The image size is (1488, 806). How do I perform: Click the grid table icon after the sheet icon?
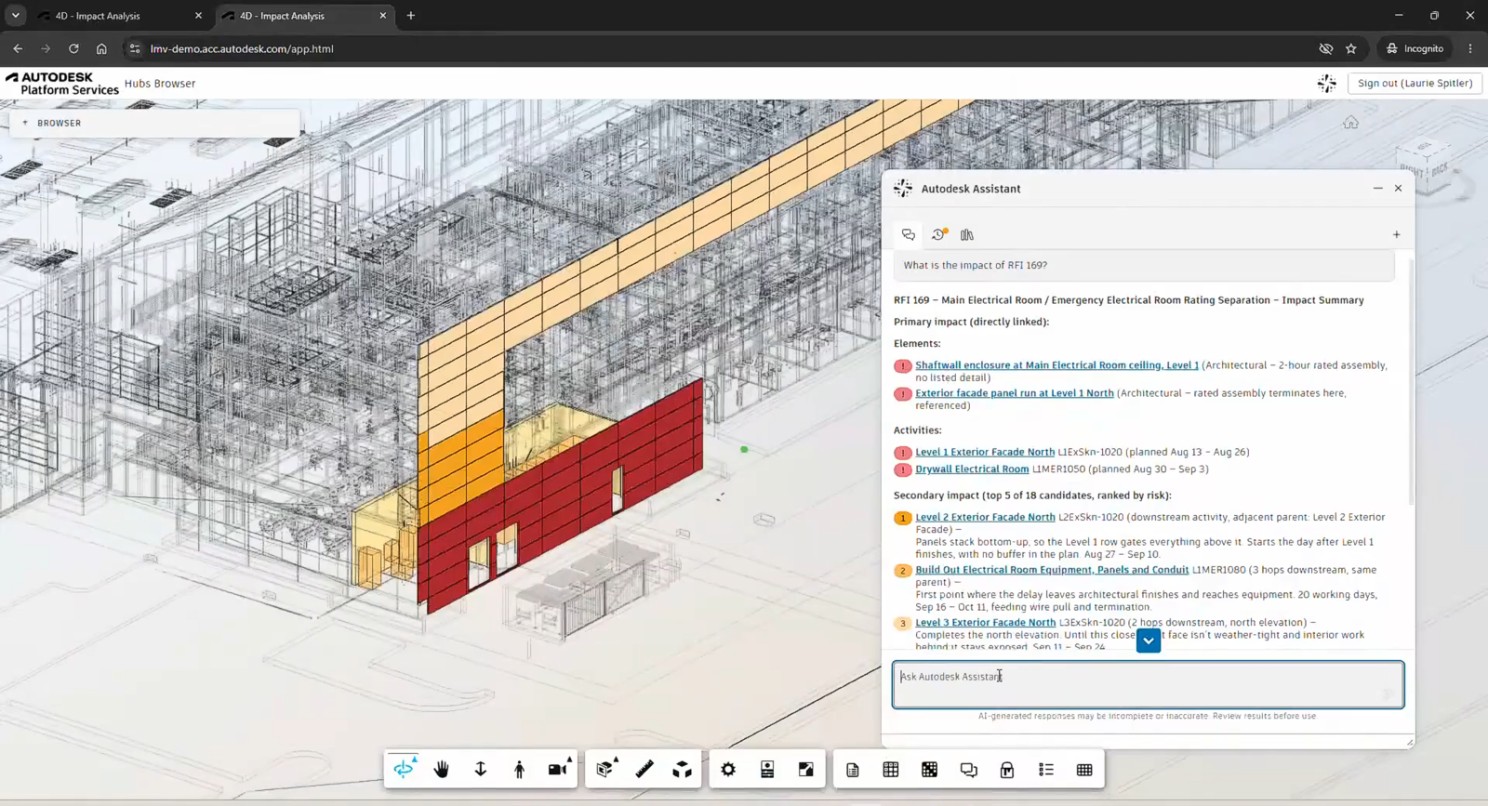pyautogui.click(x=891, y=769)
